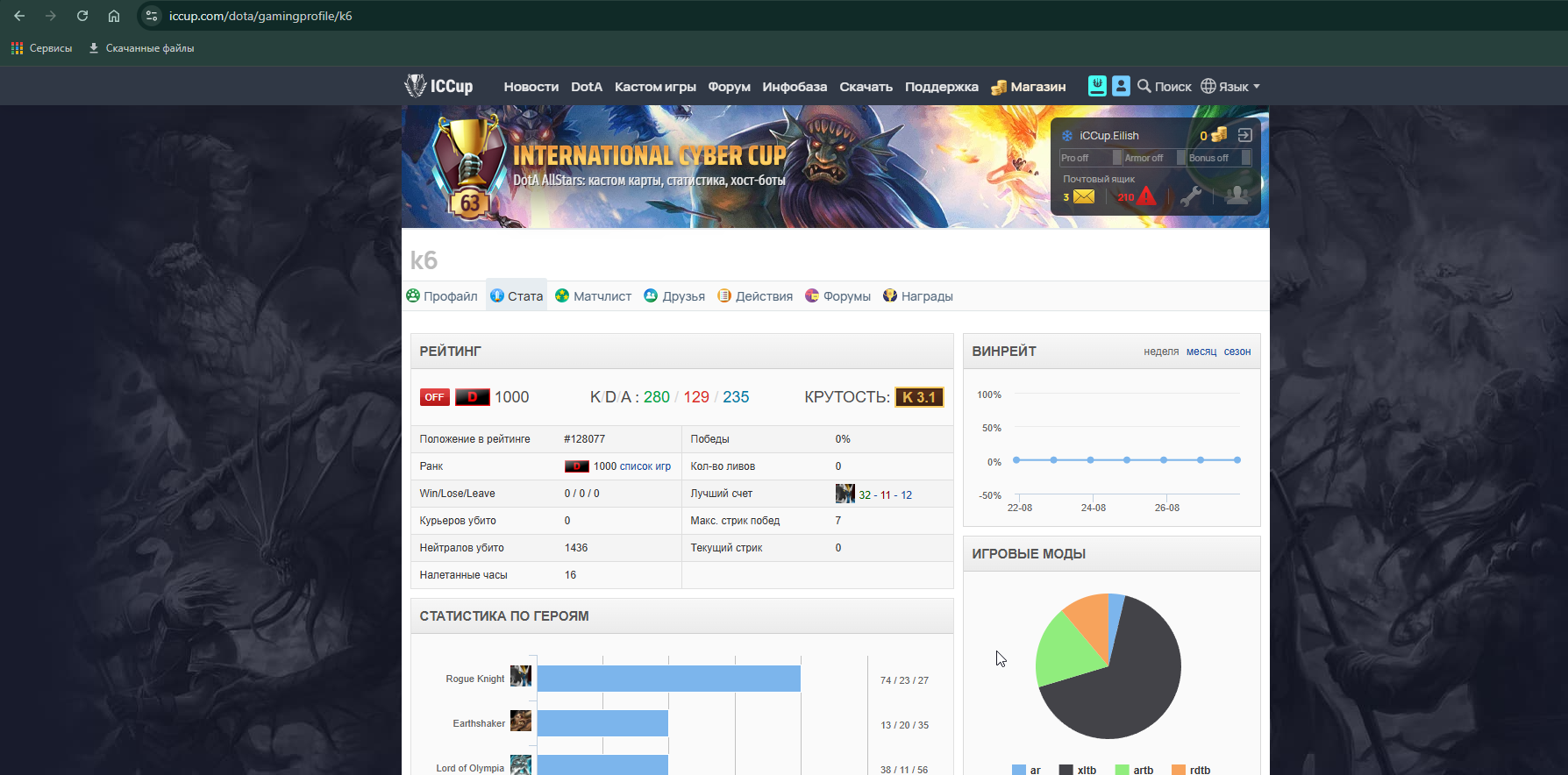The width and height of the screenshot is (1568, 775).
Task: Click the 26-08 point on the winrate chart
Action: (1164, 460)
